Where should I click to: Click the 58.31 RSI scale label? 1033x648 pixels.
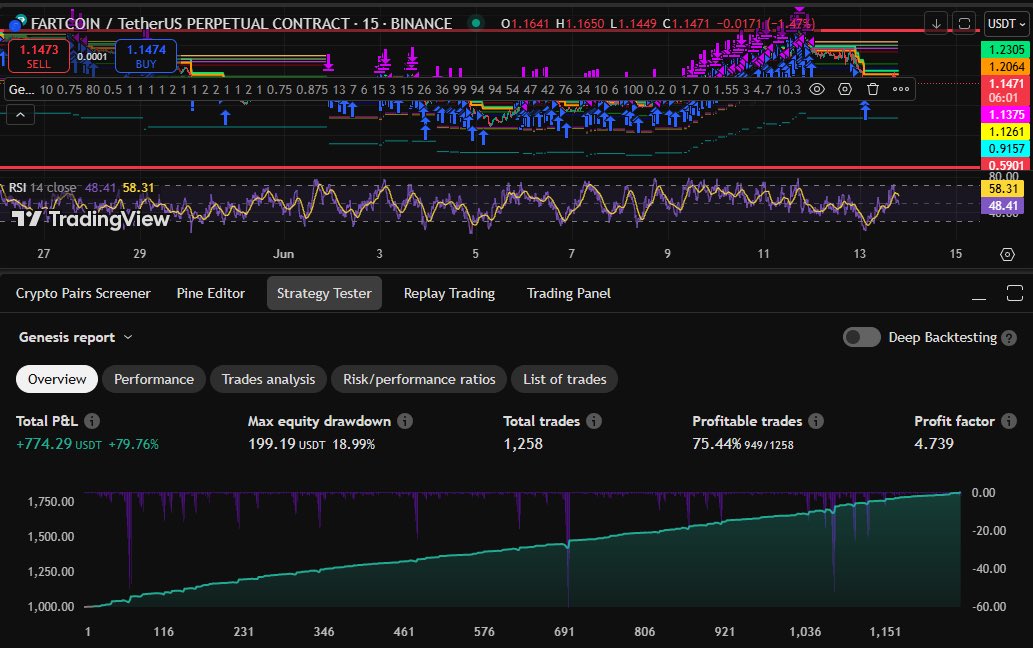coord(1003,188)
